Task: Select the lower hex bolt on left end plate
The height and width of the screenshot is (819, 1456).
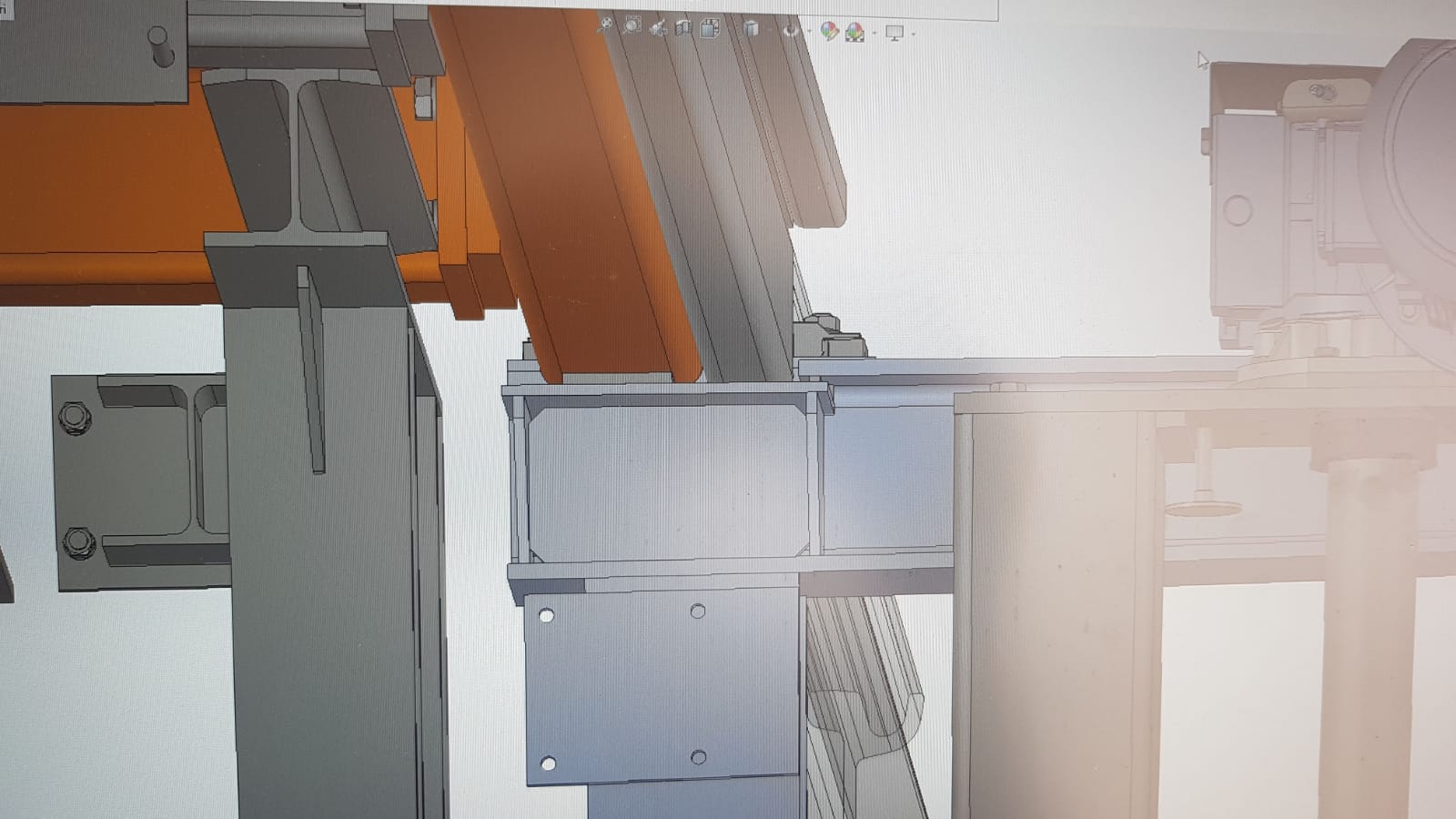Action: 79,541
